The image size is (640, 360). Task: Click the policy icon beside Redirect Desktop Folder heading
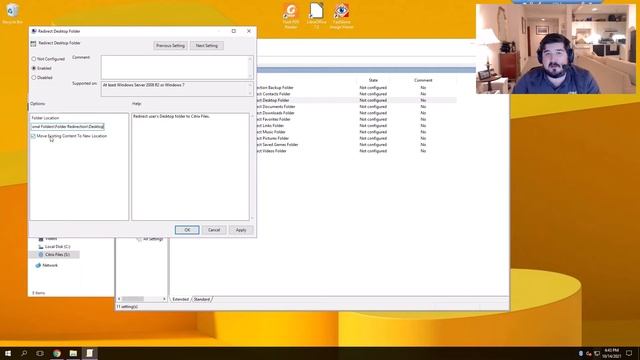[x=33, y=43]
